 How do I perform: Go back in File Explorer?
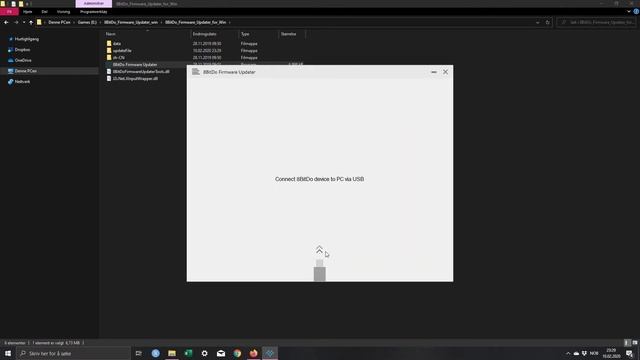(x=6, y=22)
